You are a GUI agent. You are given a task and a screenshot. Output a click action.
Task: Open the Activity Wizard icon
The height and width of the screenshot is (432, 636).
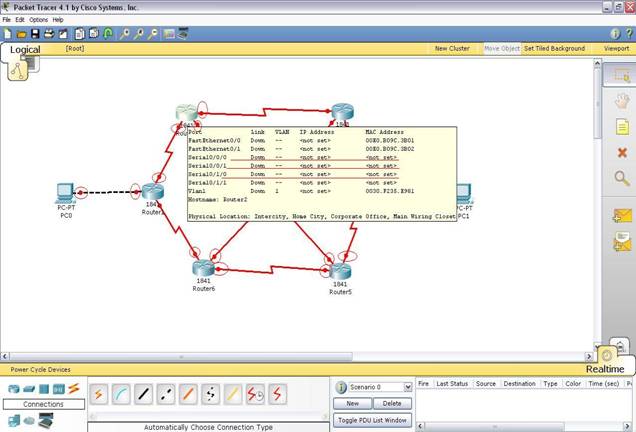[63, 34]
